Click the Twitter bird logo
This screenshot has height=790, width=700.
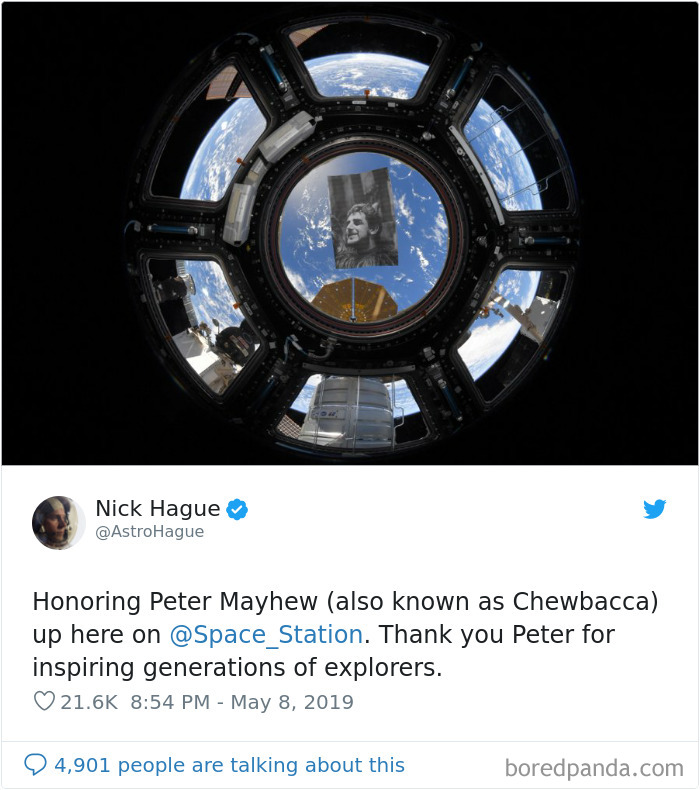655,509
